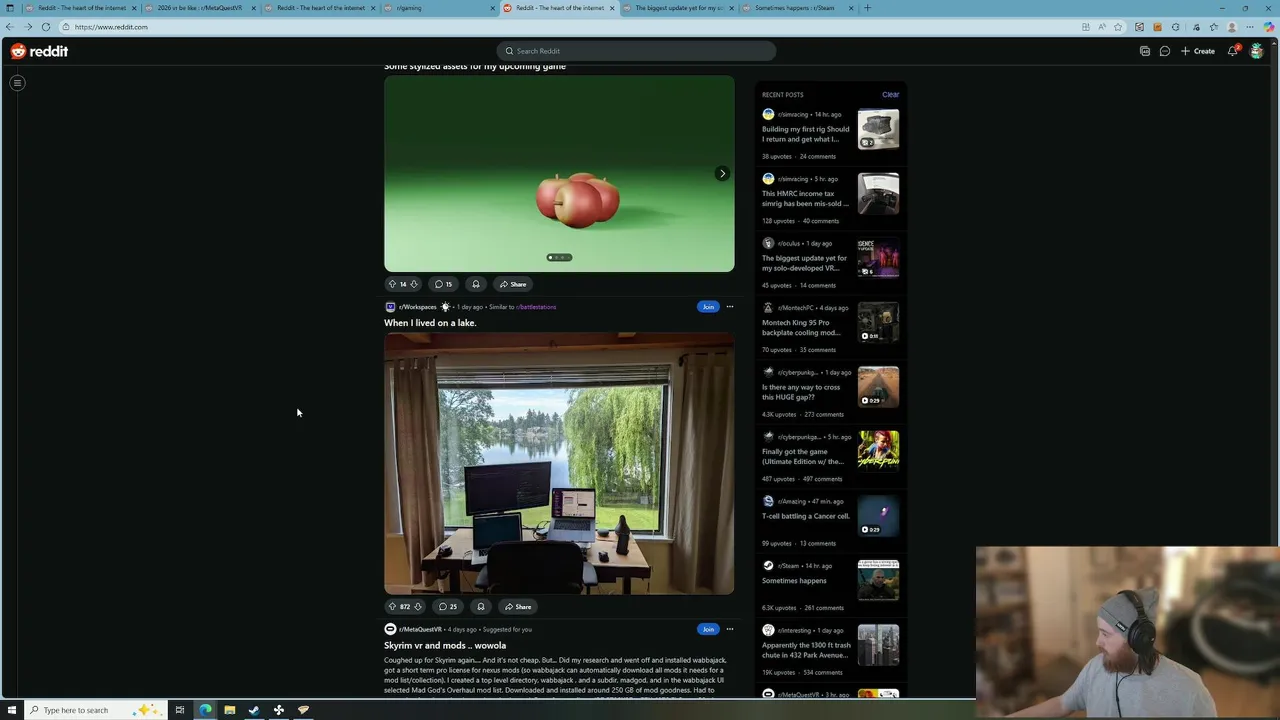Open thumbnail of HMRC income tax simrig post
1280x720 pixels.
tap(878, 194)
